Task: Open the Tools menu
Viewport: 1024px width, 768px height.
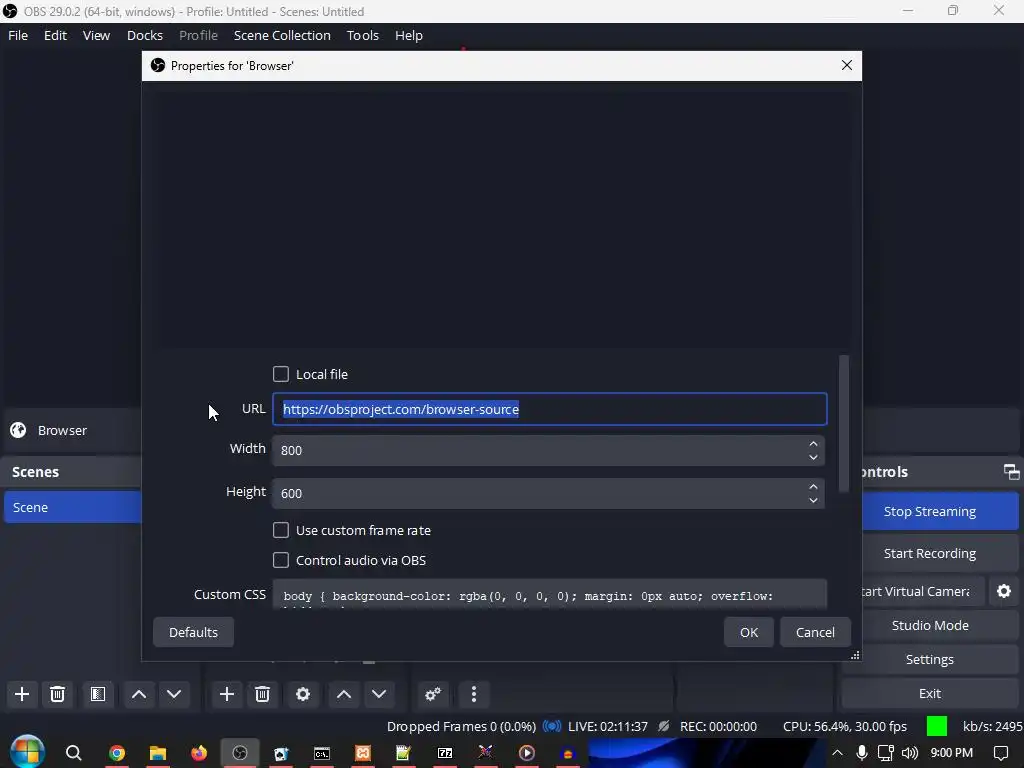Action: [362, 35]
